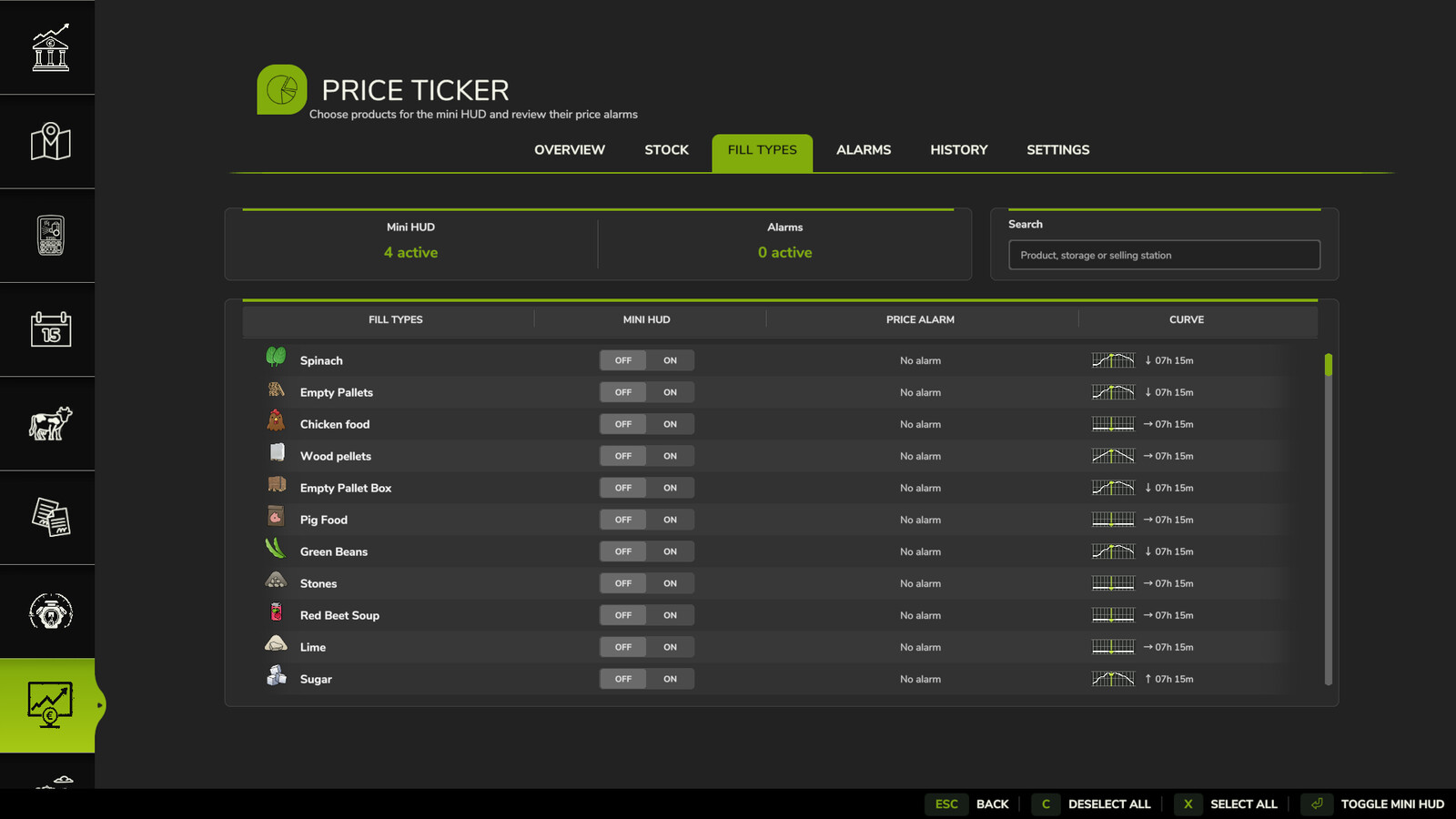Click the fill types list scrollbar thumb
This screenshot has width=1456, height=819.
point(1329,365)
